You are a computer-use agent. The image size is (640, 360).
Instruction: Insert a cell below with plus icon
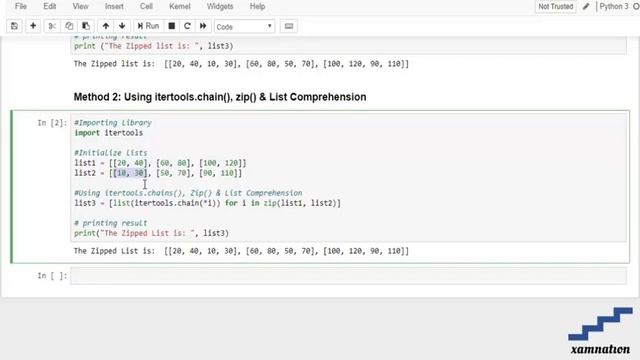(33, 26)
